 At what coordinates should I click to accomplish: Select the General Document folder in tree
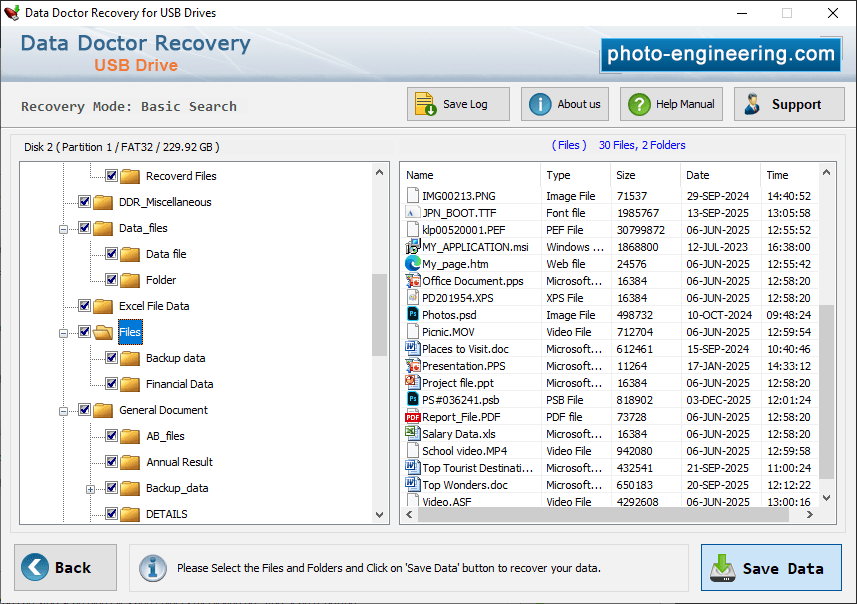(163, 410)
